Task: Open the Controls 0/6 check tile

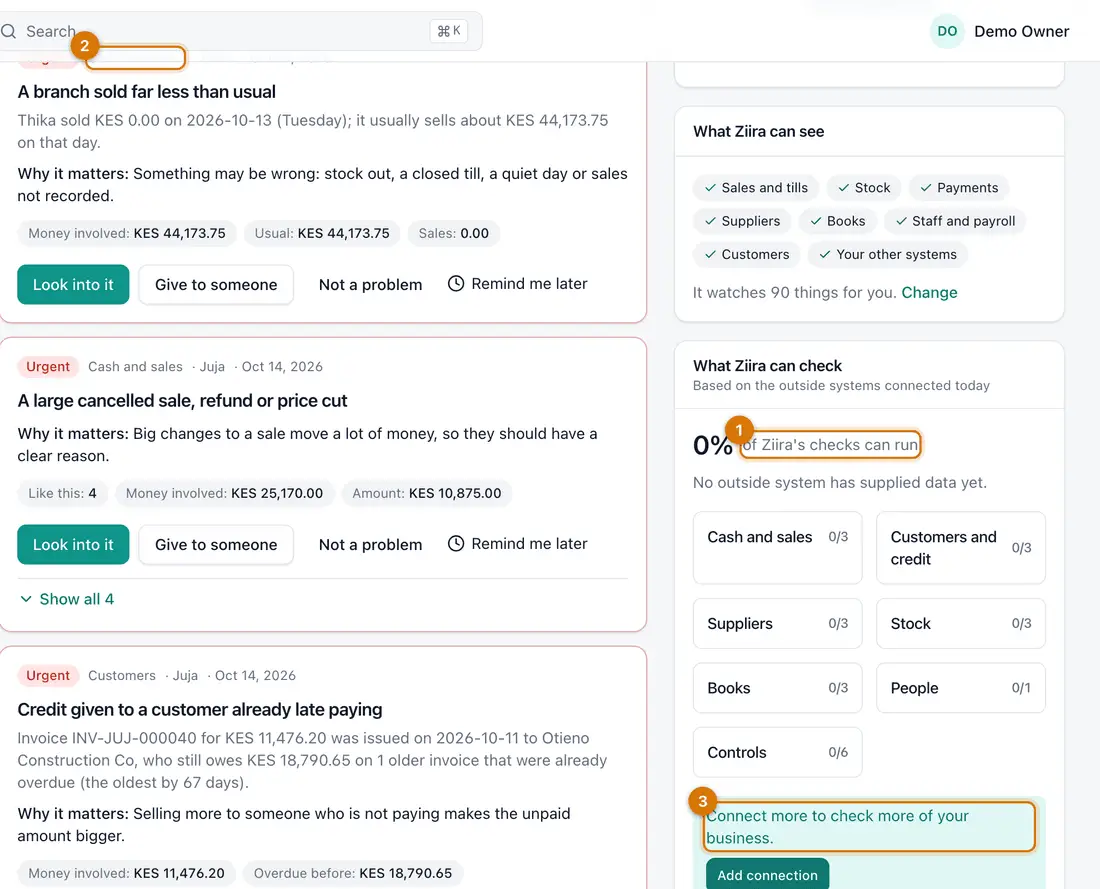Action: coord(777,752)
